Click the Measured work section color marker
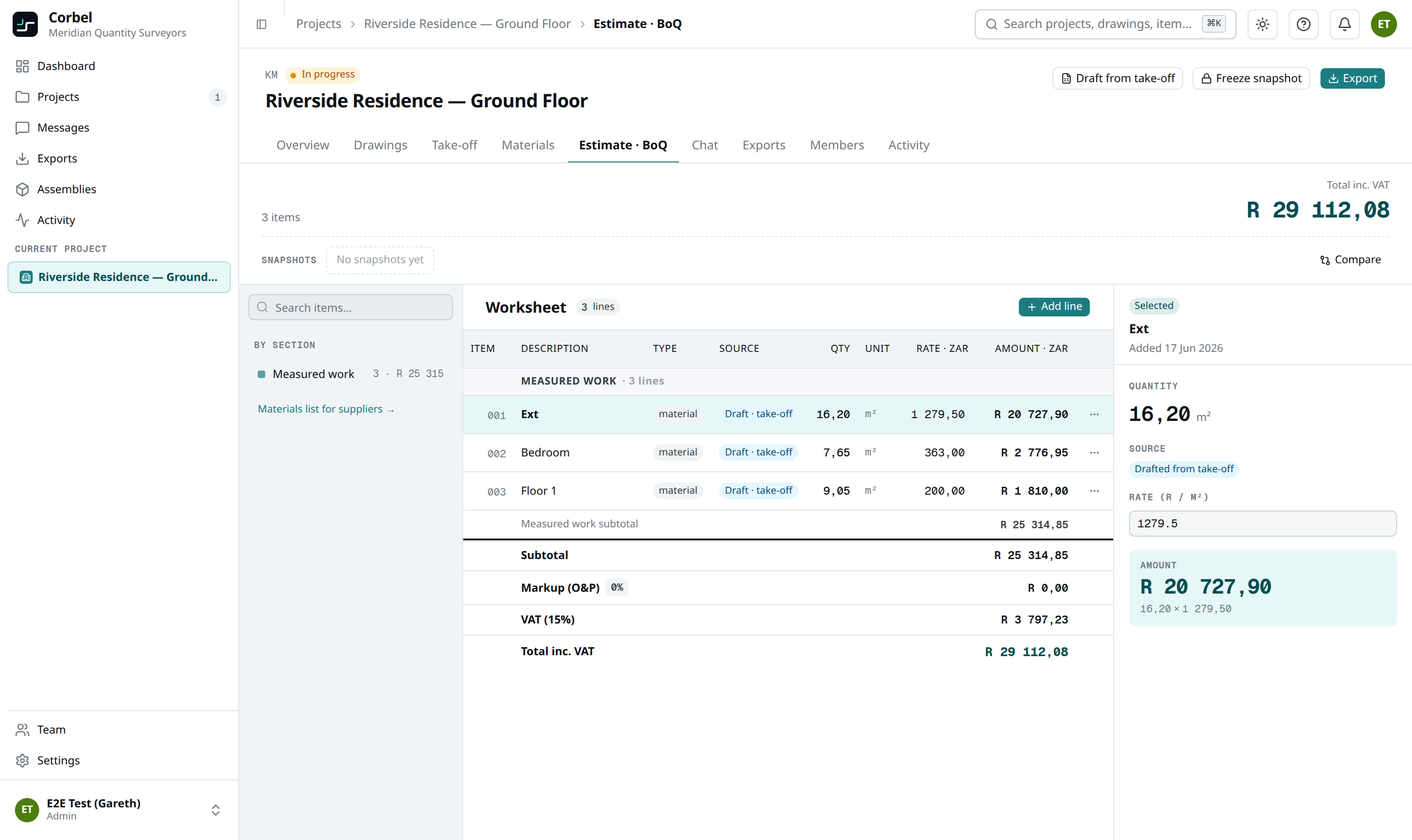Screen dimensions: 1412x840 point(261,374)
